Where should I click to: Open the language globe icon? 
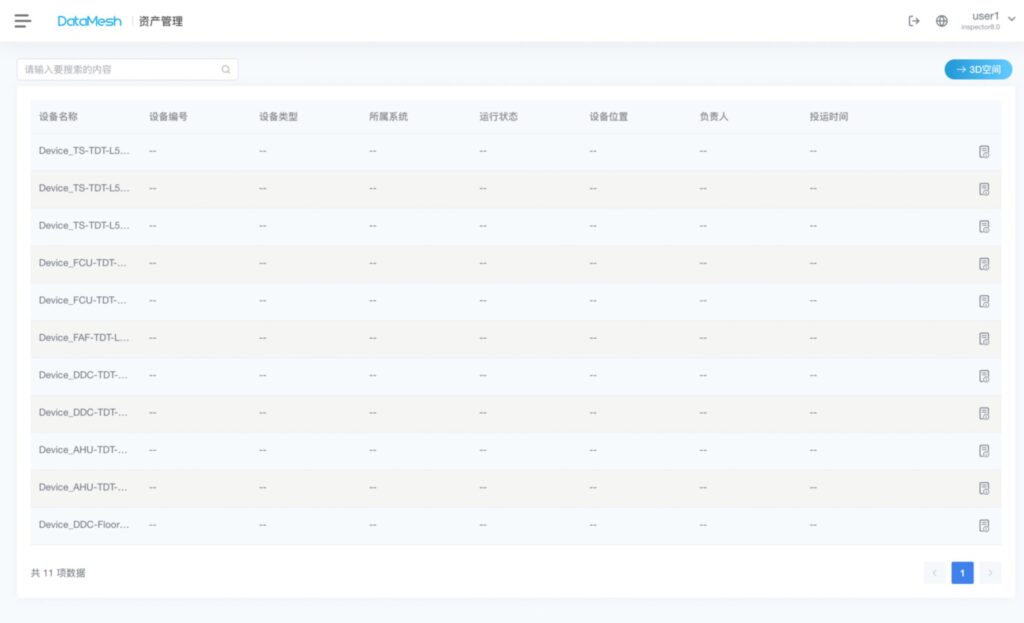941,21
